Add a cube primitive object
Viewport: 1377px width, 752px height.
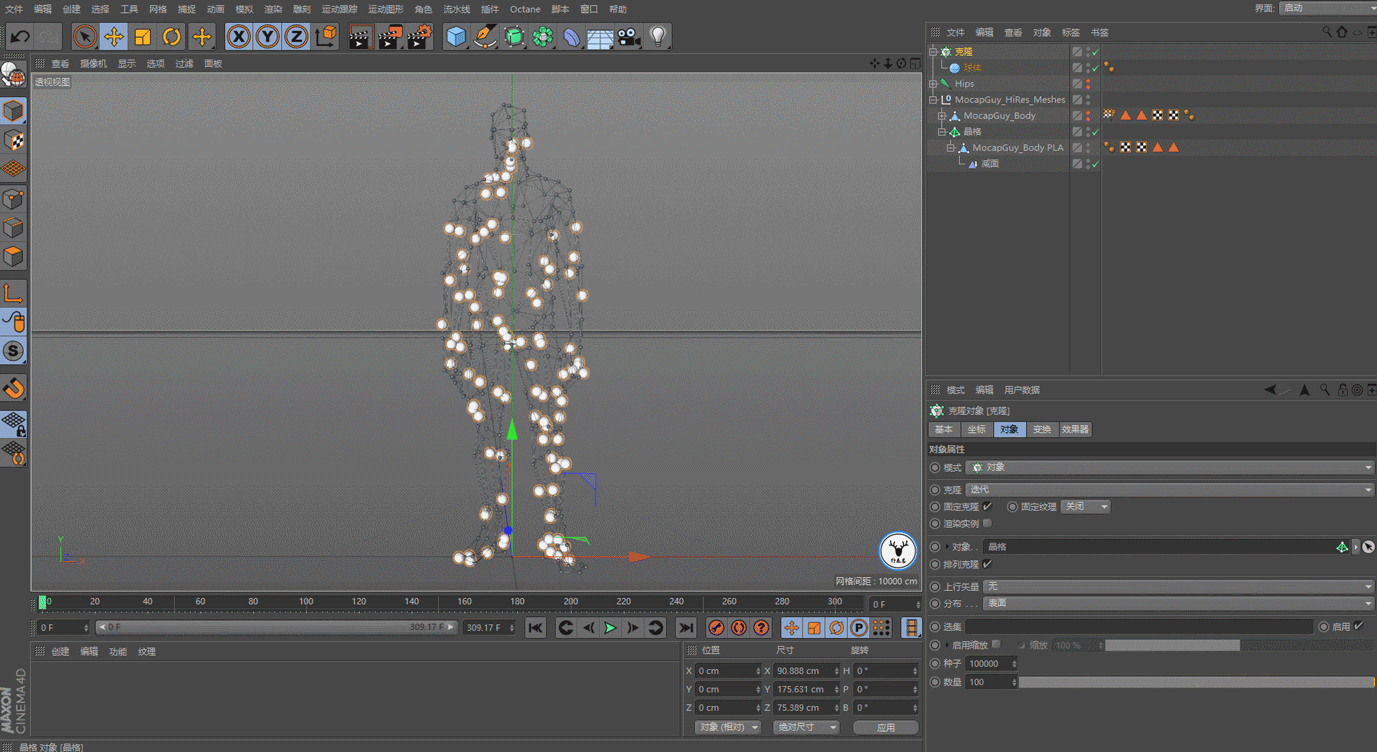coord(456,37)
